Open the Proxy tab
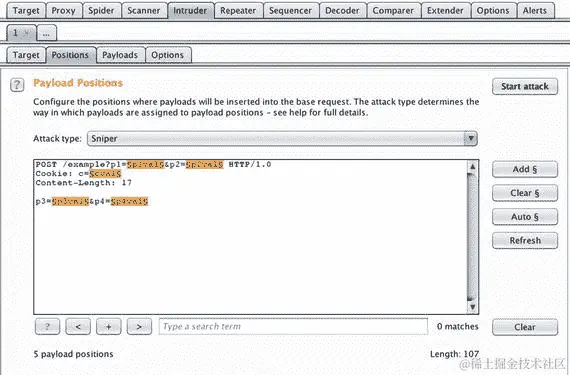This screenshot has width=570, height=375. (x=64, y=11)
